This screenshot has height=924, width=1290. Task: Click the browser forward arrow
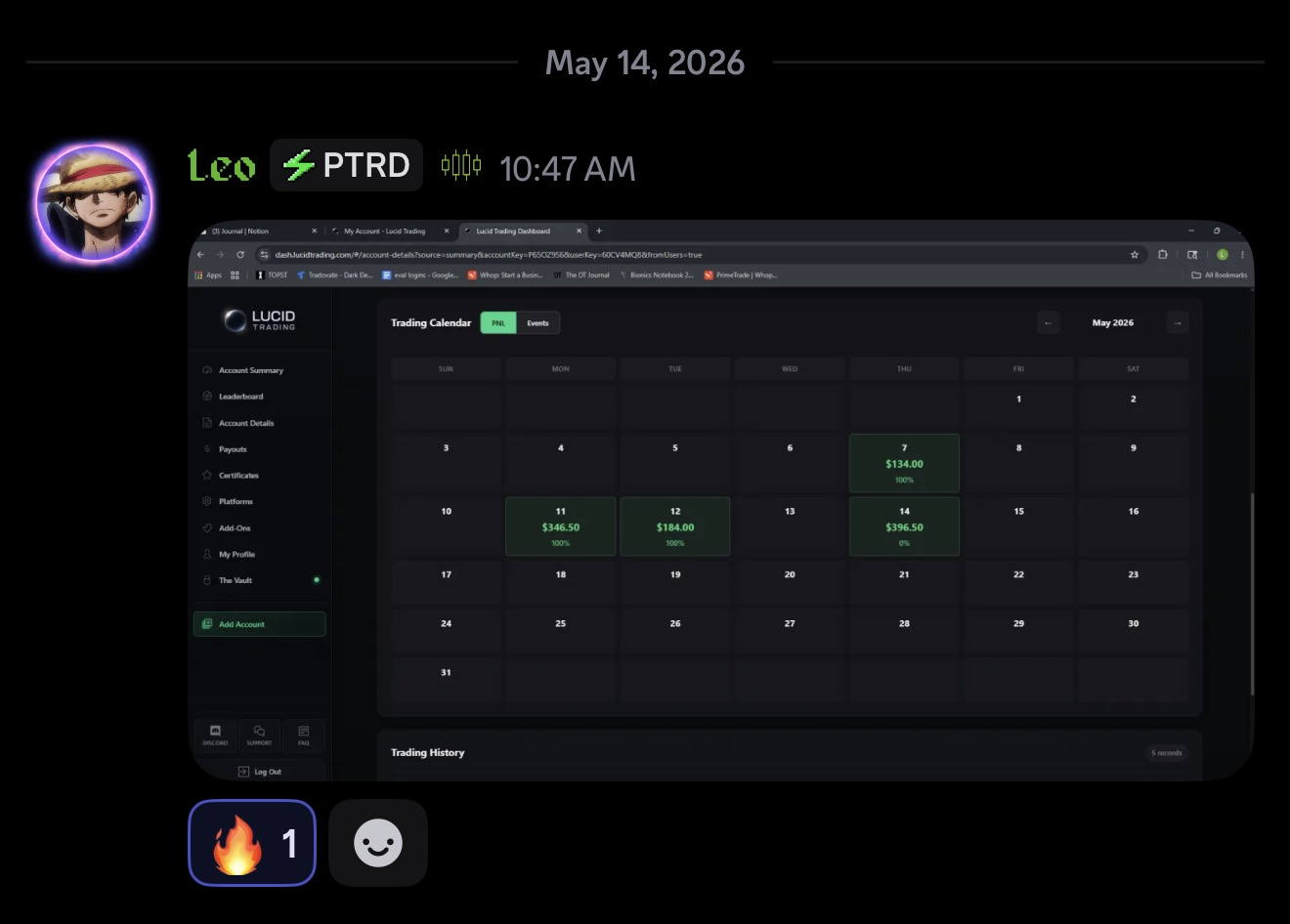coord(220,255)
